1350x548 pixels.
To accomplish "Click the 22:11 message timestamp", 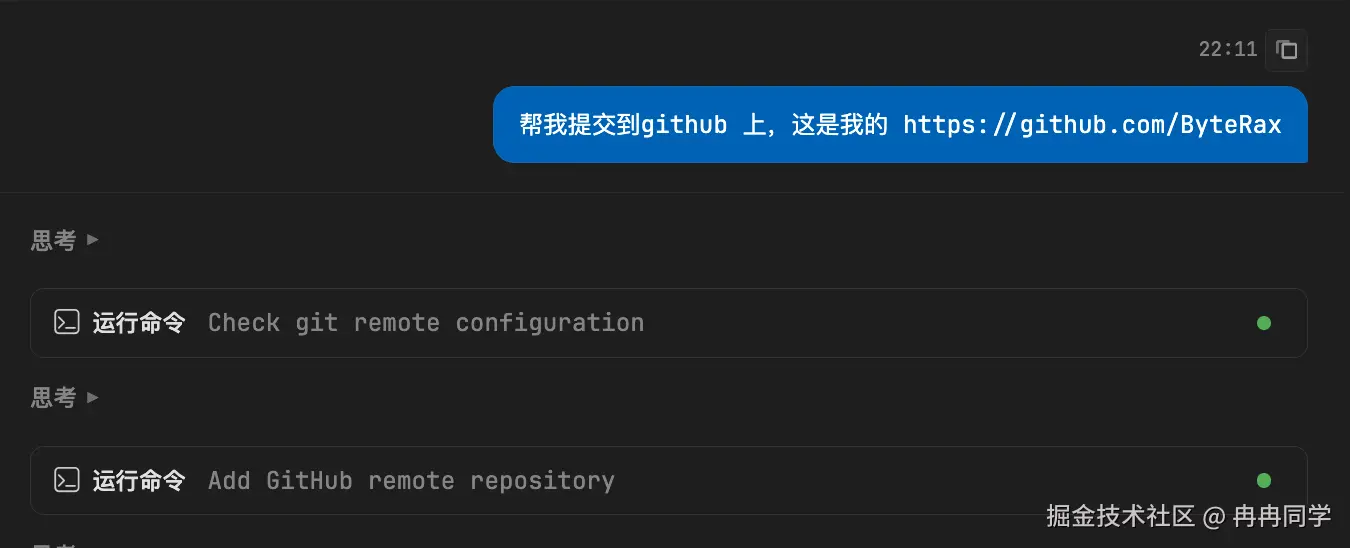I will (x=1228, y=49).
